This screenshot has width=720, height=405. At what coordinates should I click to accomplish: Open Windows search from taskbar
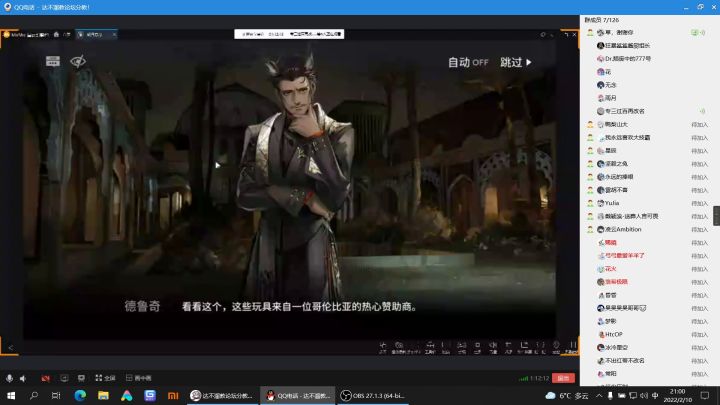34,395
